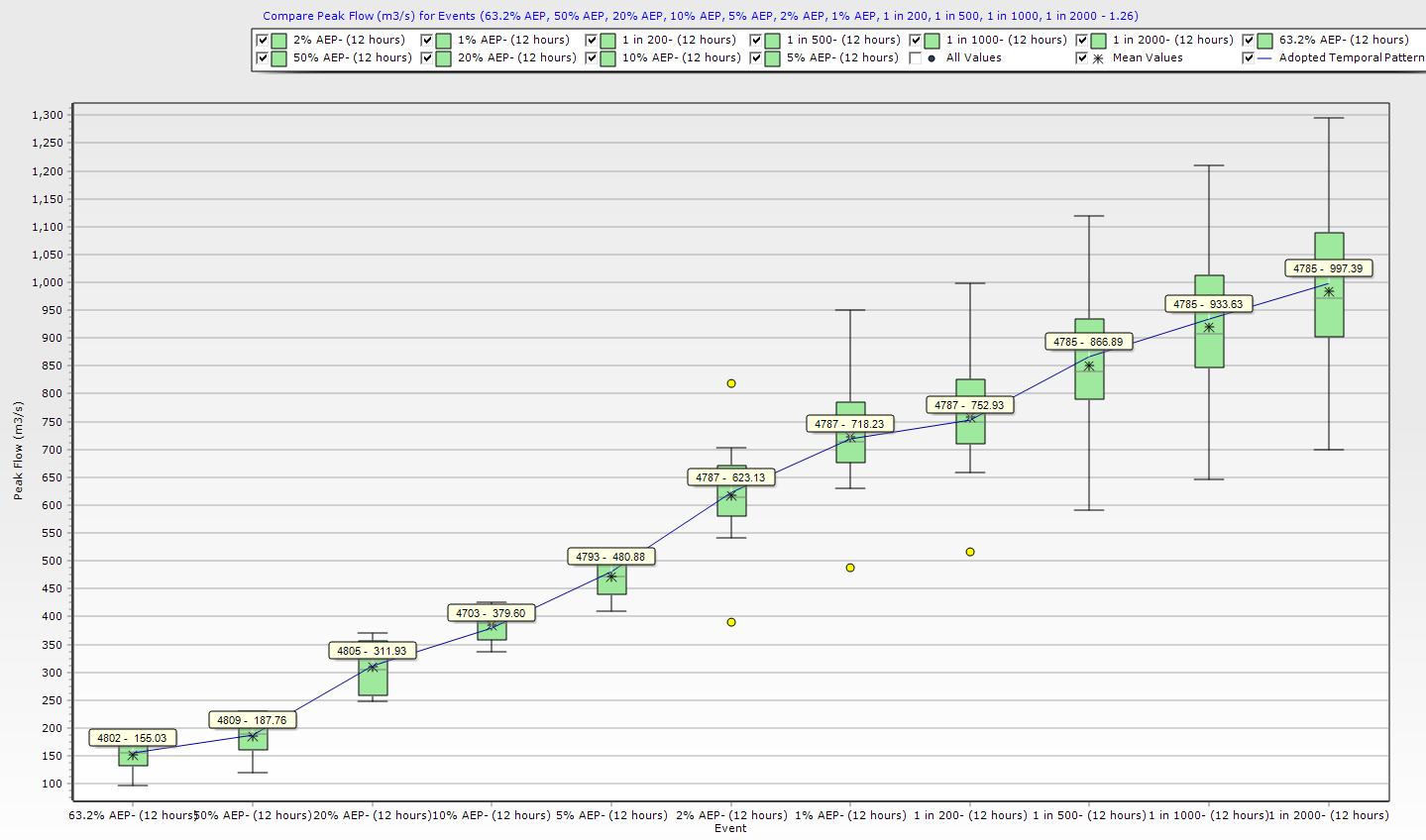Toggle the Adopted Temporal Pattern checkbox
The width and height of the screenshot is (1426, 840).
click(x=1249, y=58)
